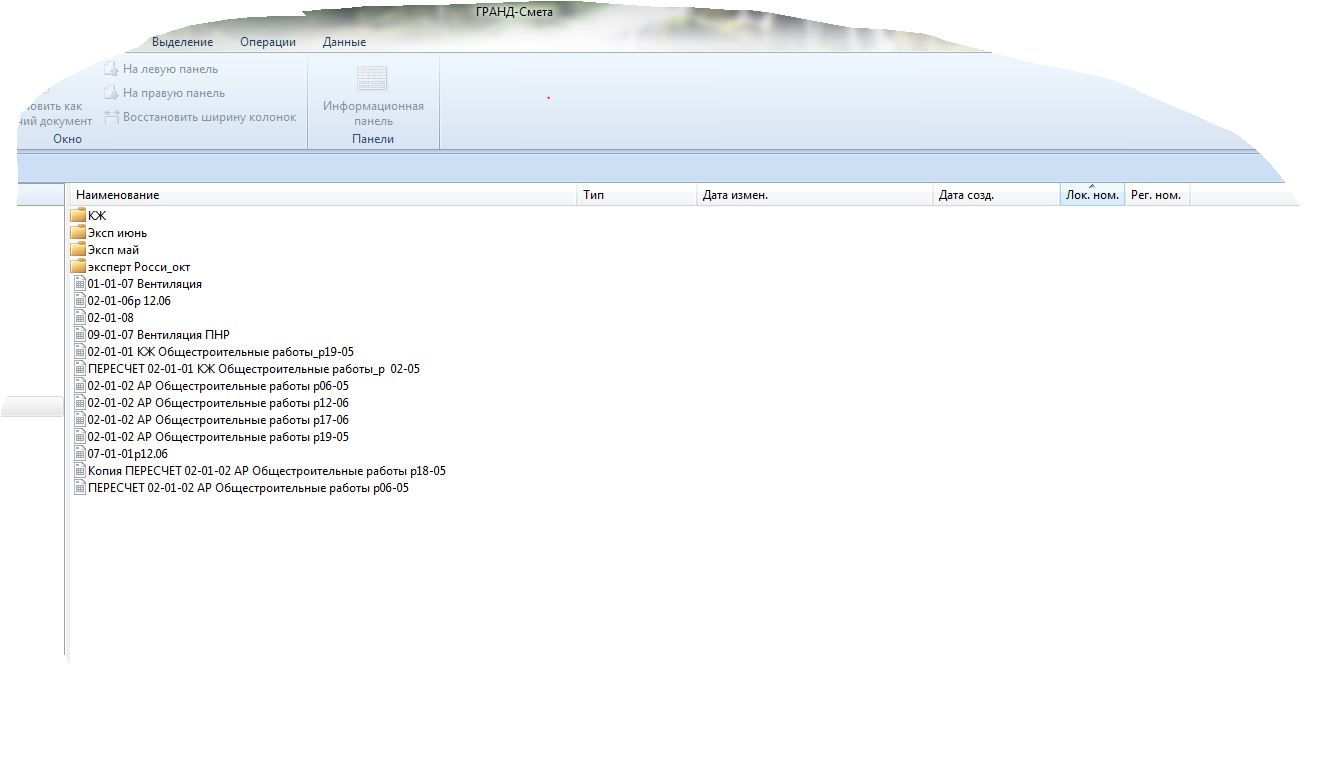Viewport: 1342px width, 766px height.
Task: Toggle the Информационная панель icon
Action: tap(373, 78)
